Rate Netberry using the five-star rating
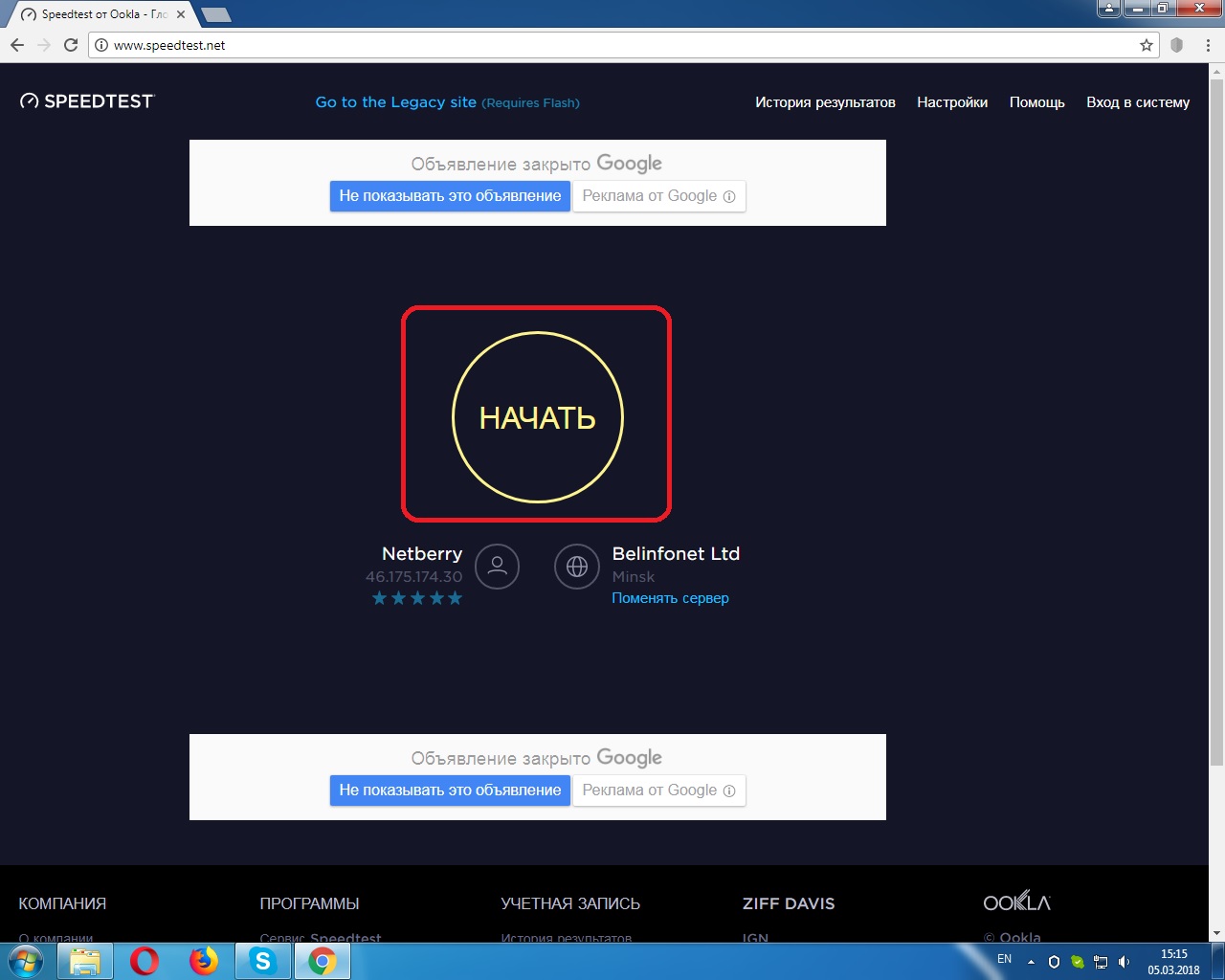 (x=417, y=598)
